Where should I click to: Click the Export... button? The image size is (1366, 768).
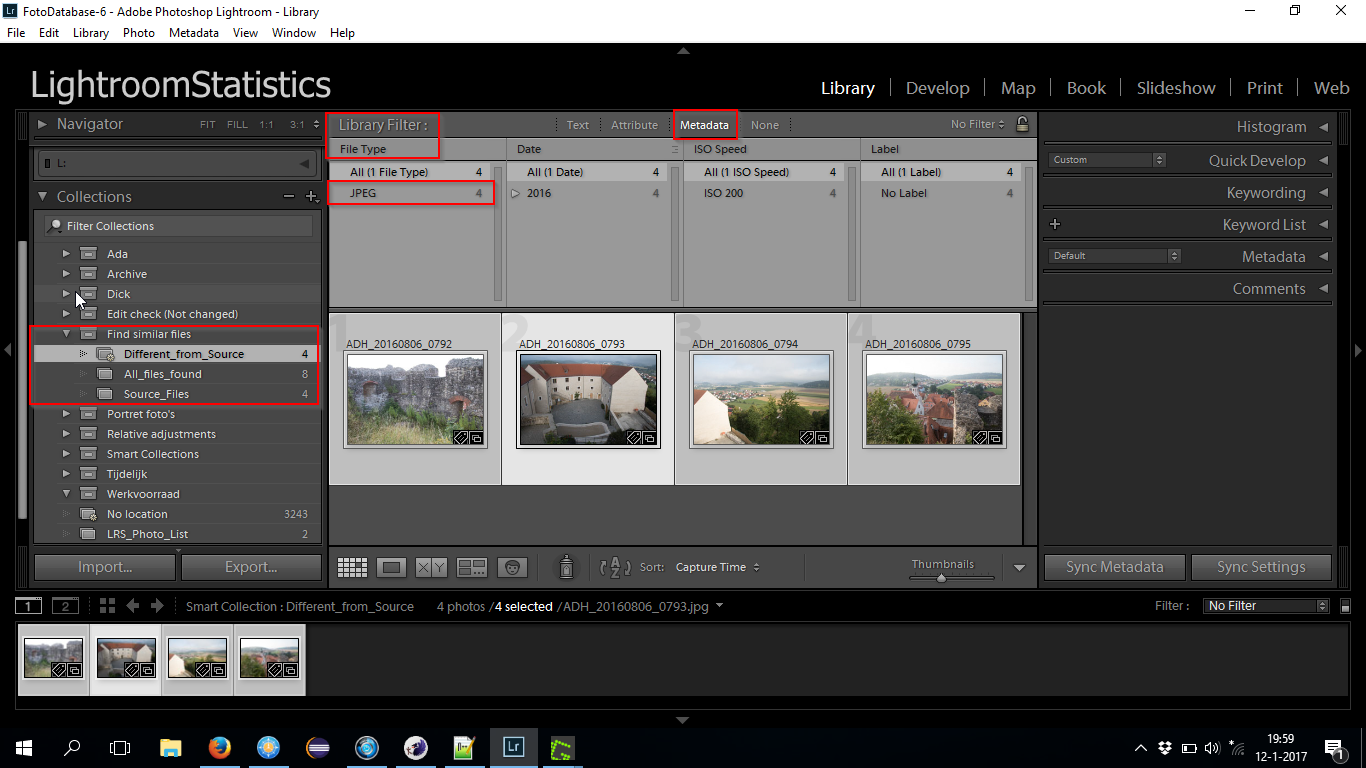[x=251, y=567]
